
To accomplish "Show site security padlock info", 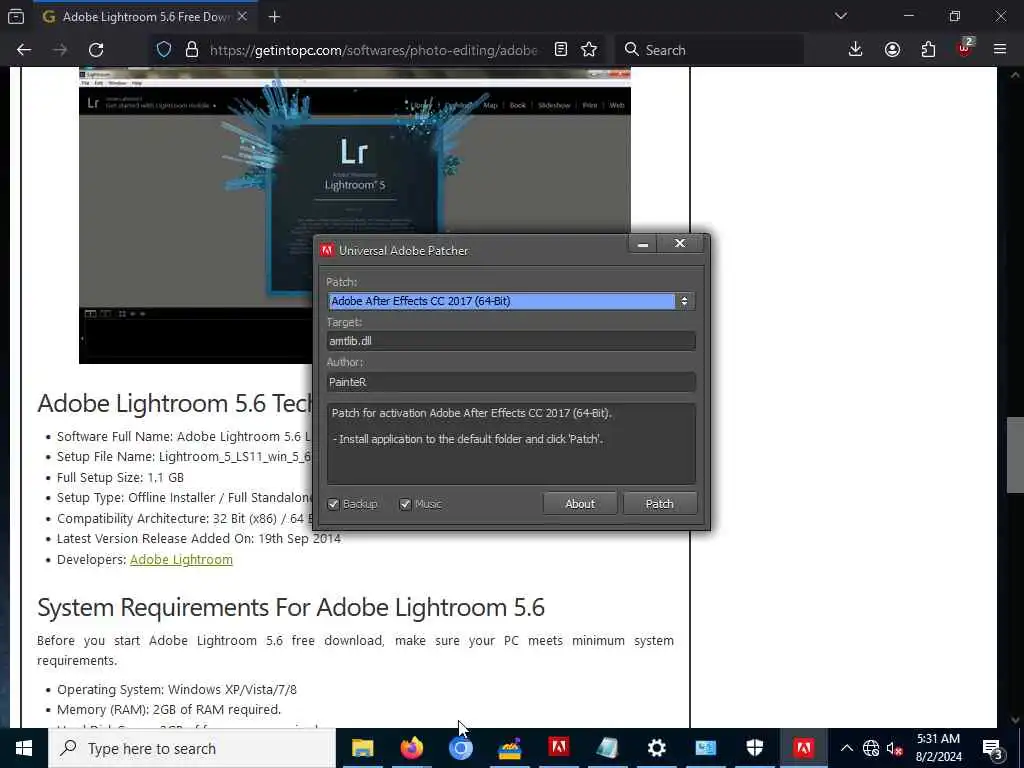I will point(191,50).
